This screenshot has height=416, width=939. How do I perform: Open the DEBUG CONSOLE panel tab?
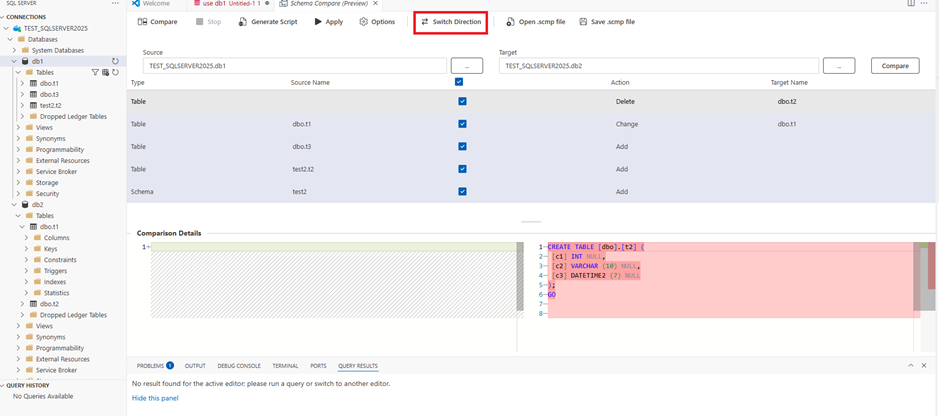pos(239,365)
